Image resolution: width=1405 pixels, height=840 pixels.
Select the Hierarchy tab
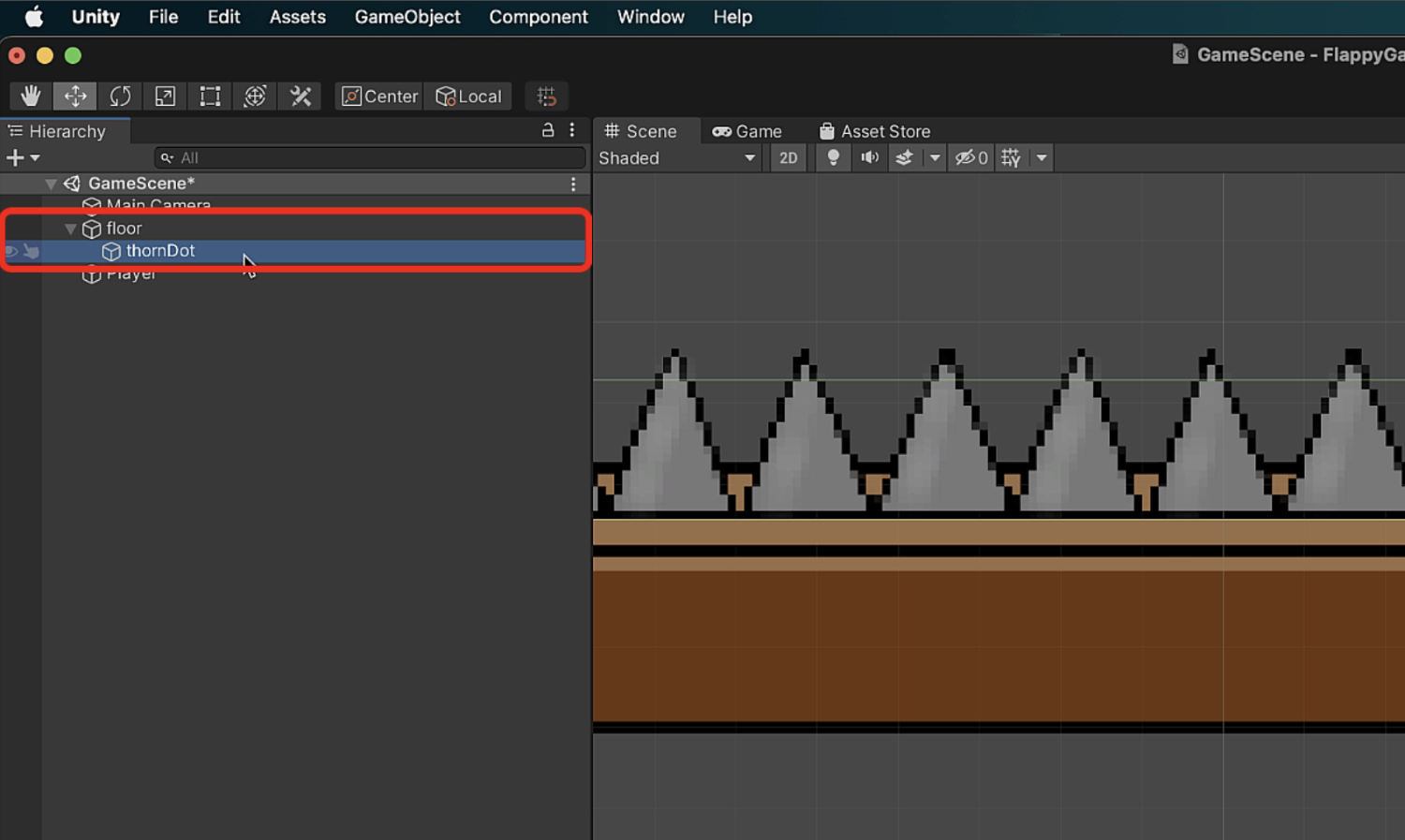(x=64, y=131)
